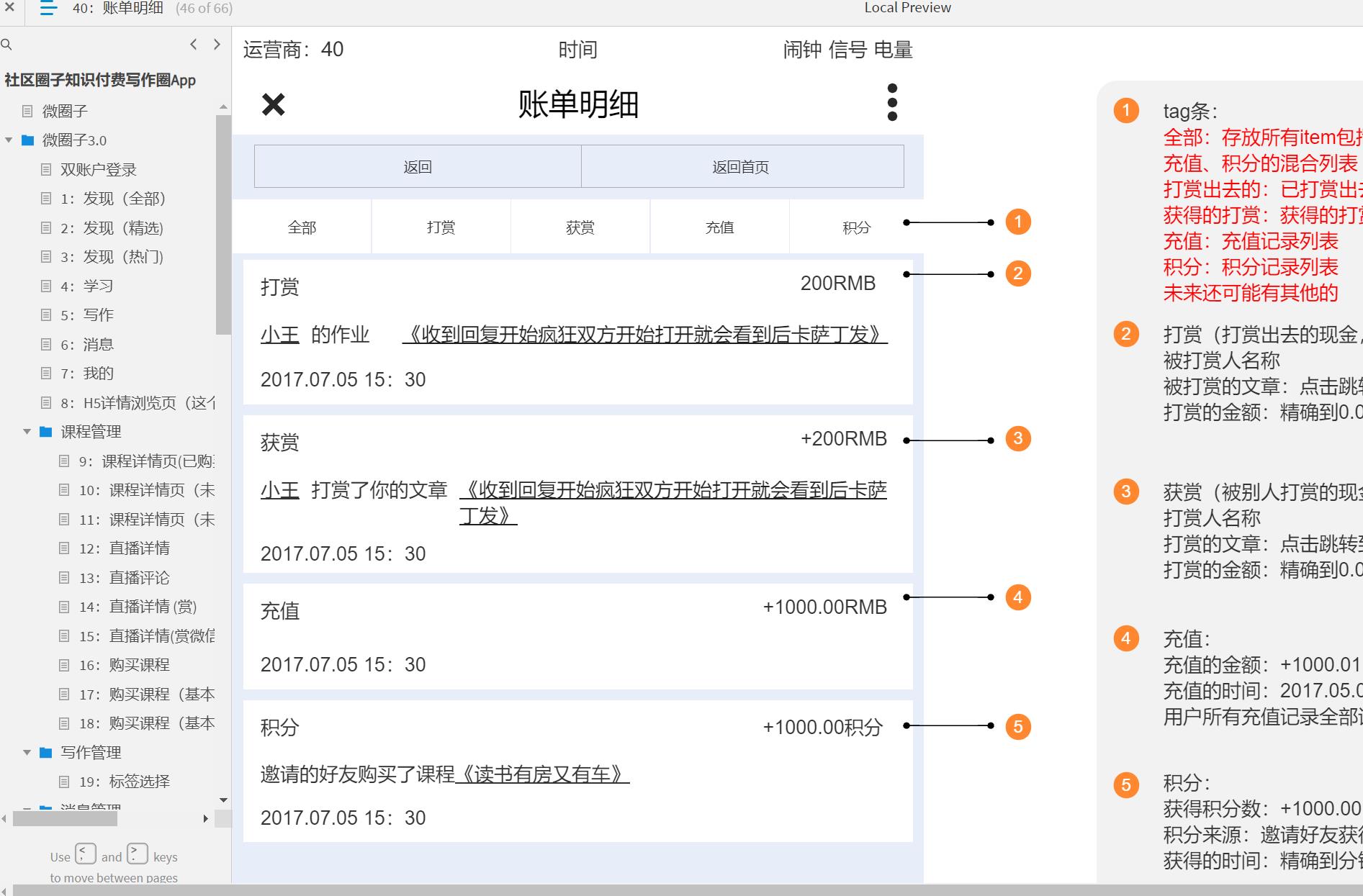
Task: Open page 7: 我的
Action: click(x=87, y=374)
